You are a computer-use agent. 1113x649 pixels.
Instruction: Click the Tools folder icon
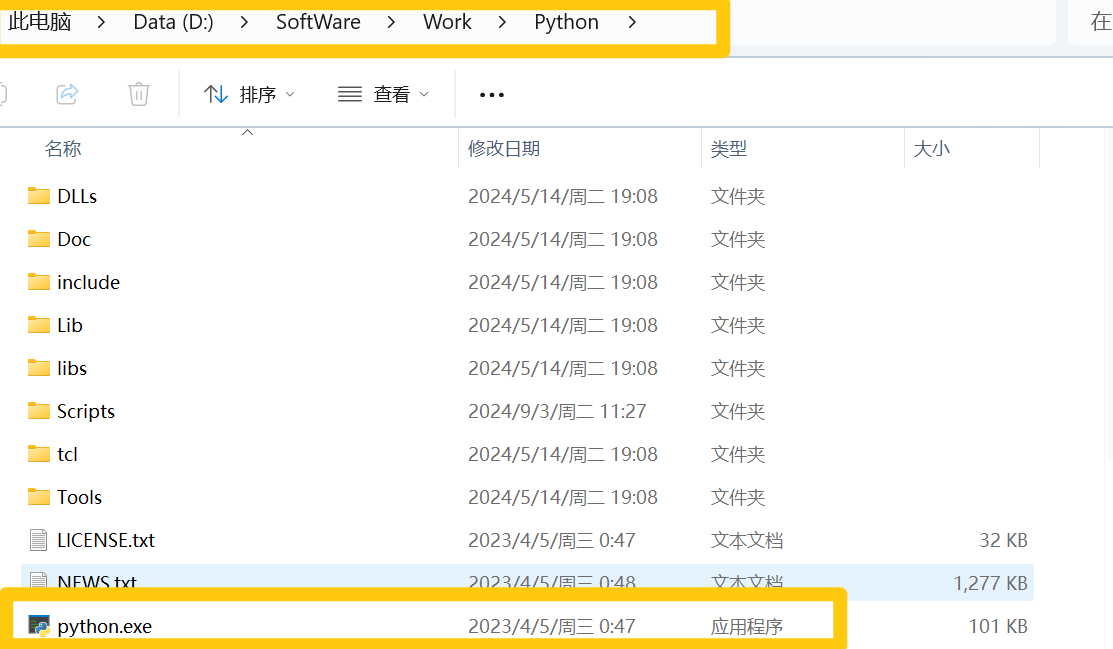[39, 496]
